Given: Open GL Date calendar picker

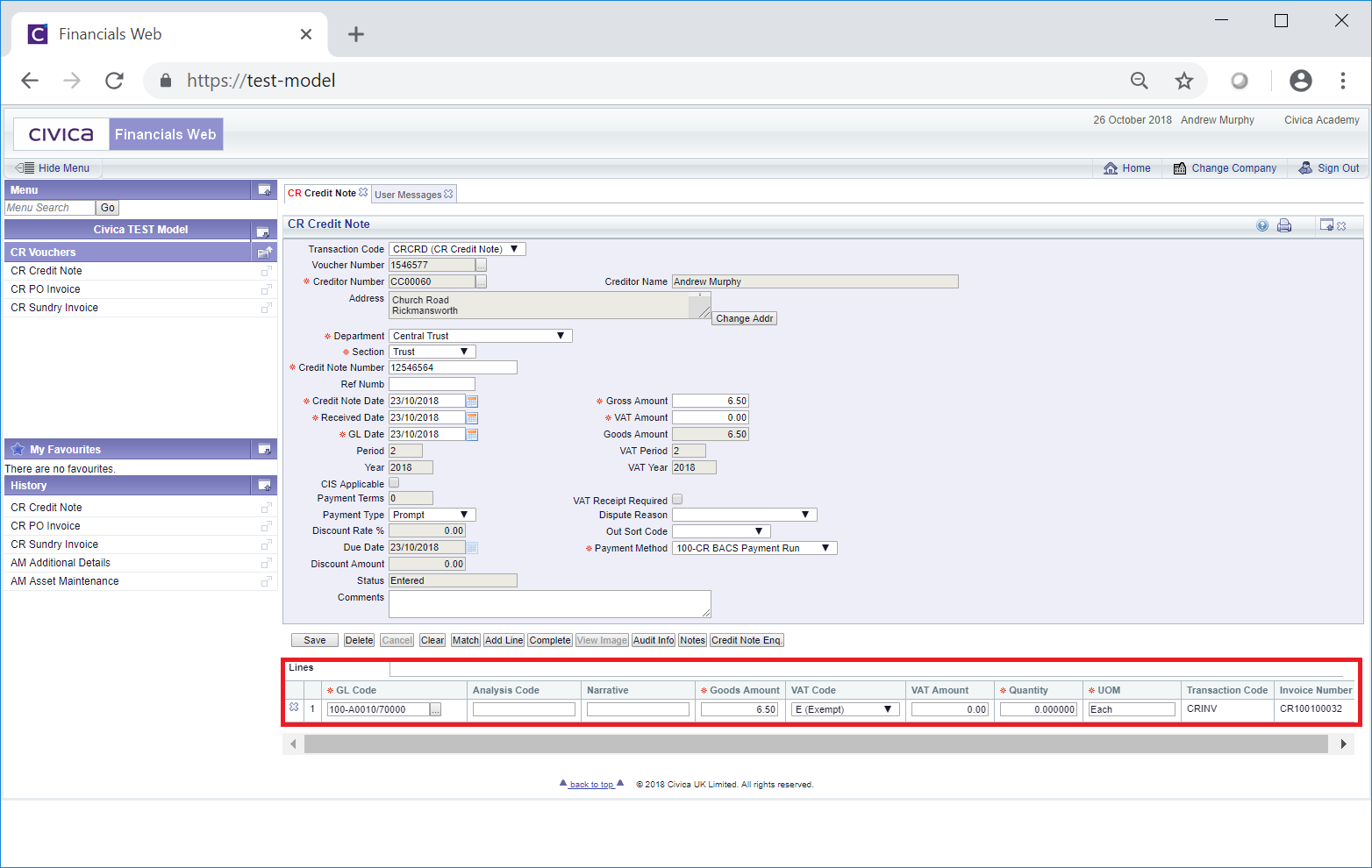Looking at the screenshot, I should [x=472, y=435].
